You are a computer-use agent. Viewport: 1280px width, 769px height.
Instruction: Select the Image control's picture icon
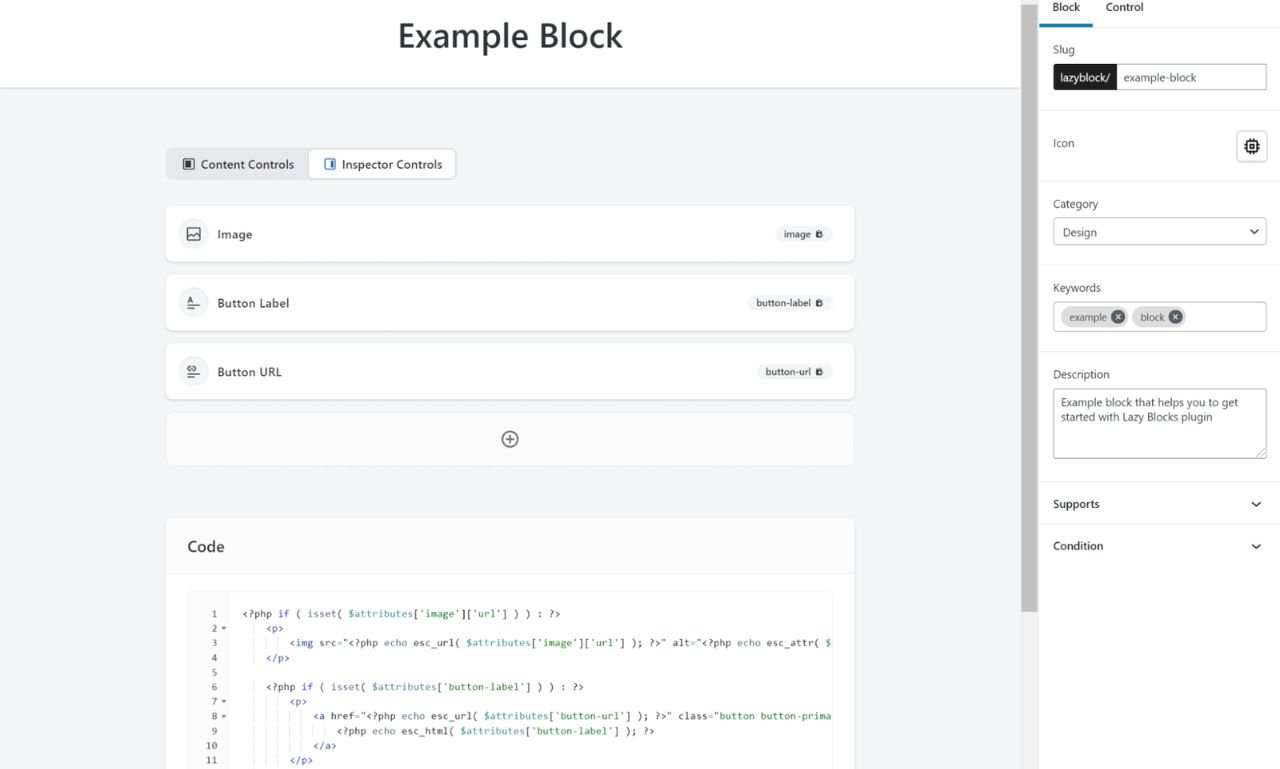192,233
